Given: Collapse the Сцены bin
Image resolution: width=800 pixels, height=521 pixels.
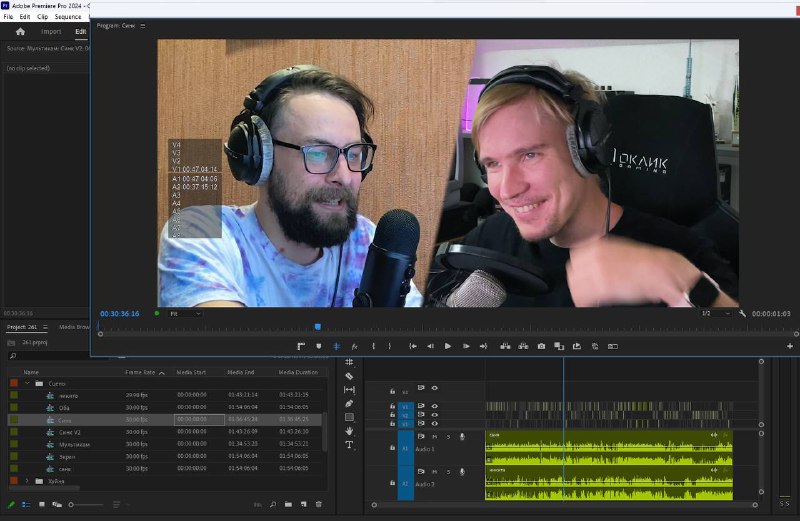Looking at the screenshot, I should [x=28, y=383].
